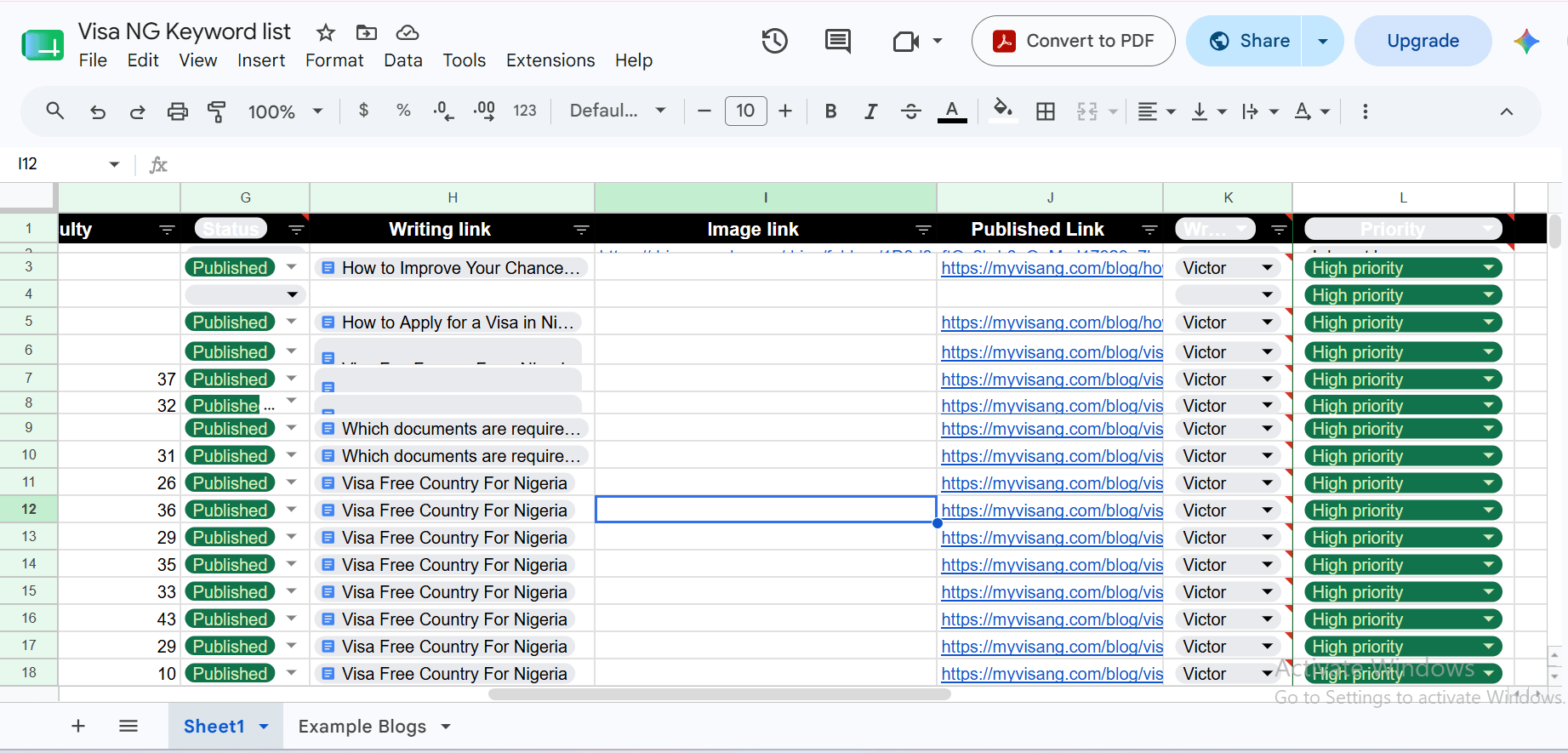This screenshot has height=753, width=1568.
Task: Expand the vertical align dropdown
Action: point(1223,111)
